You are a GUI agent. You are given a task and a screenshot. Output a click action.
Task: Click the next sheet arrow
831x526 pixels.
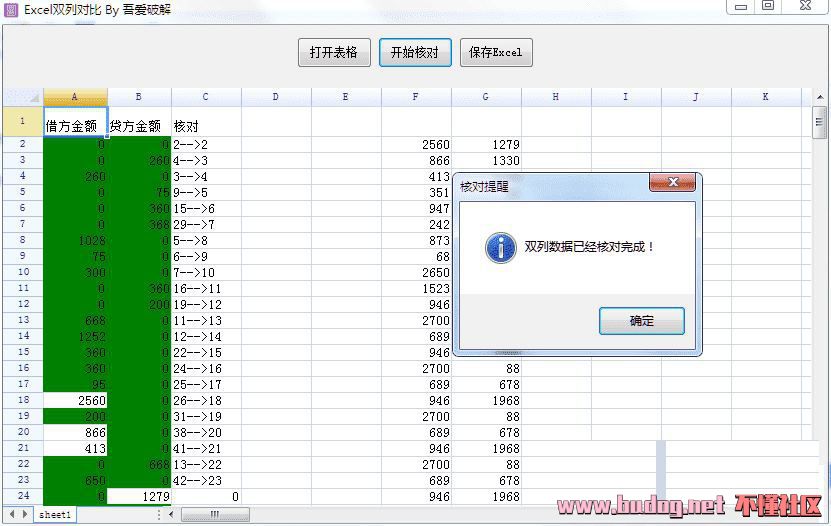[25, 514]
